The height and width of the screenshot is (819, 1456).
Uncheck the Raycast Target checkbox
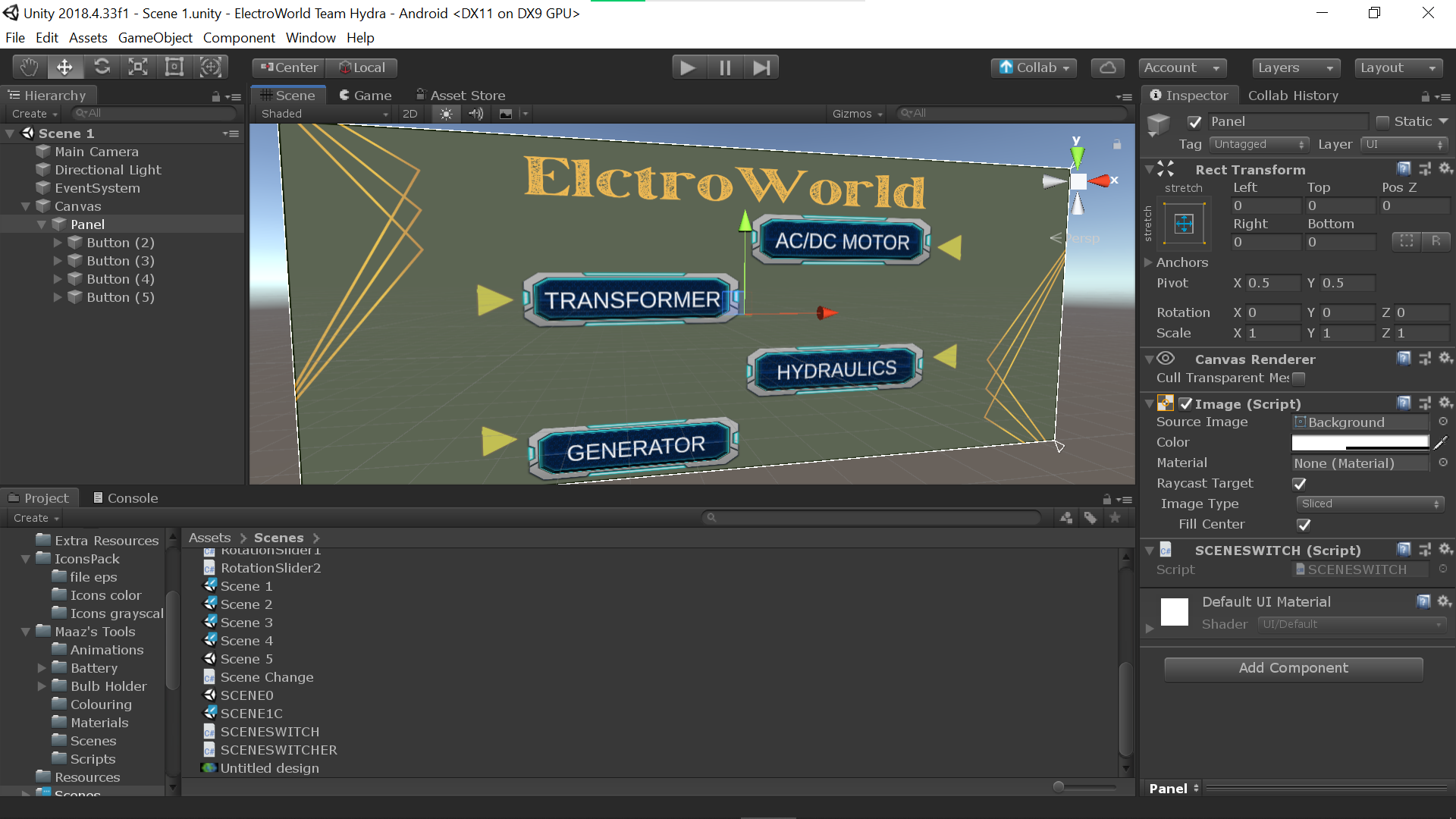[1300, 484]
